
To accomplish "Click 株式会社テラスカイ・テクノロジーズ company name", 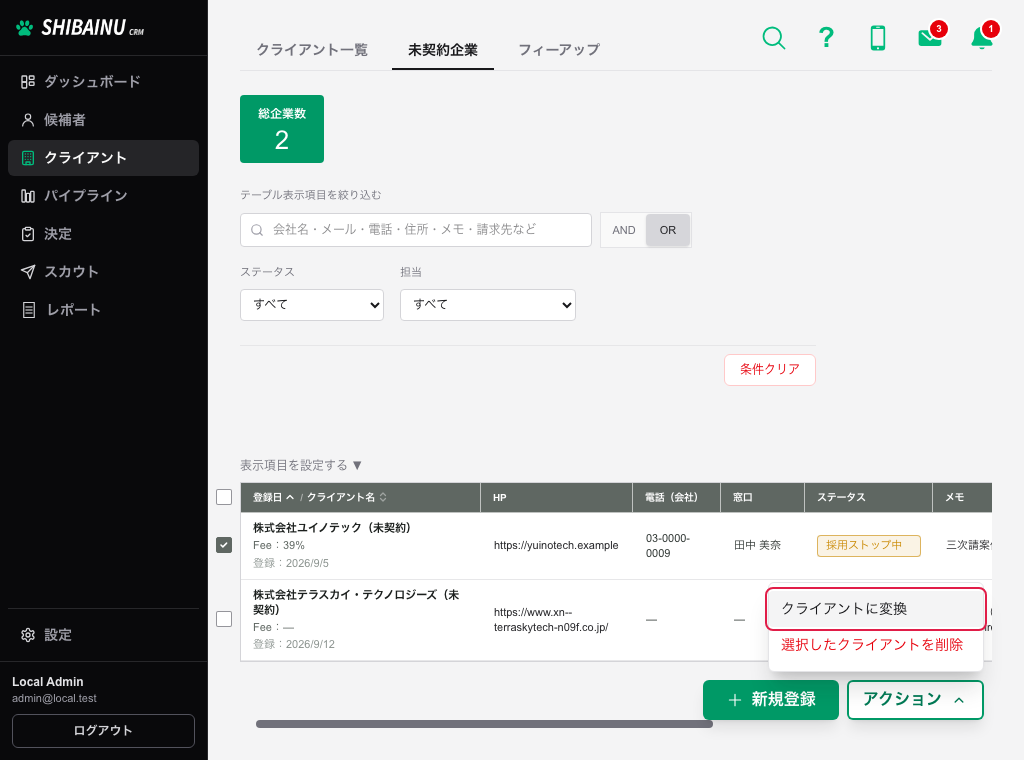I will (356, 602).
